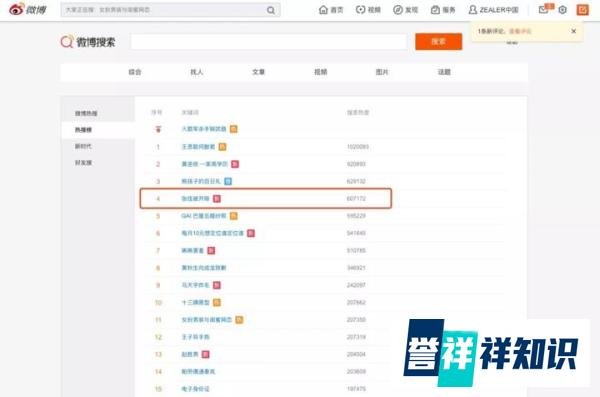Focus the large 微博搜索 search input box
This screenshot has width=600, height=397.
tap(269, 42)
